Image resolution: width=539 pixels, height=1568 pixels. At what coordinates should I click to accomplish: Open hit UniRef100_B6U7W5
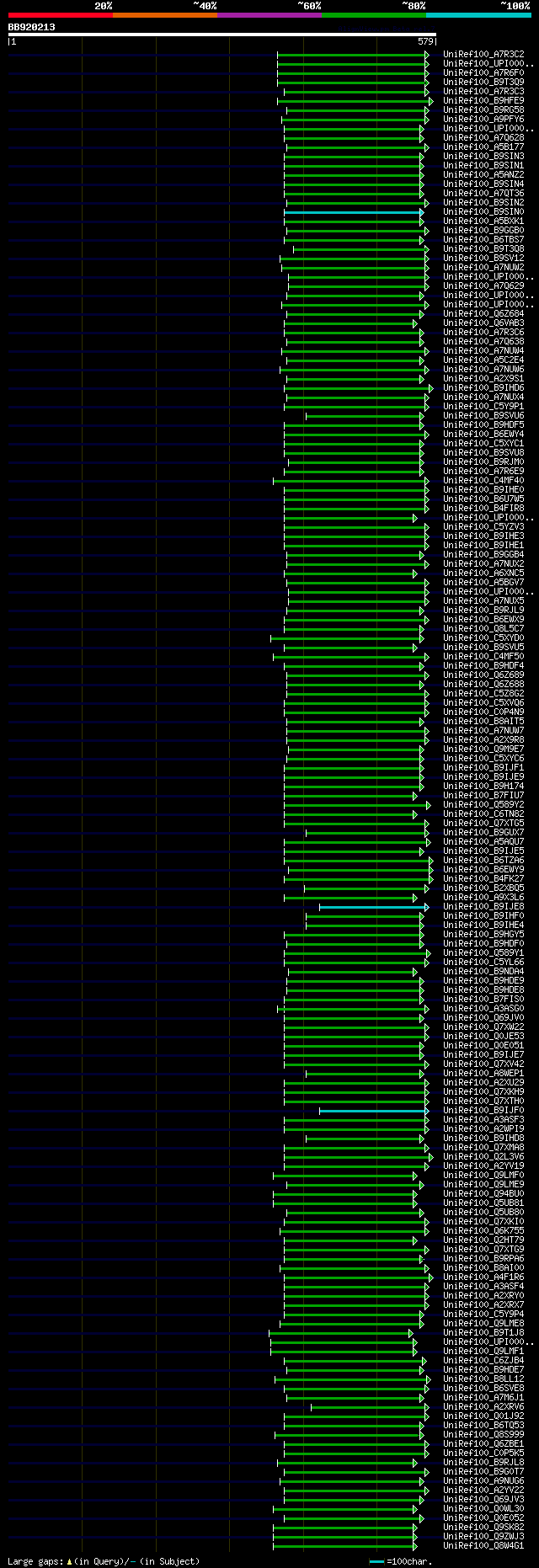(483, 499)
